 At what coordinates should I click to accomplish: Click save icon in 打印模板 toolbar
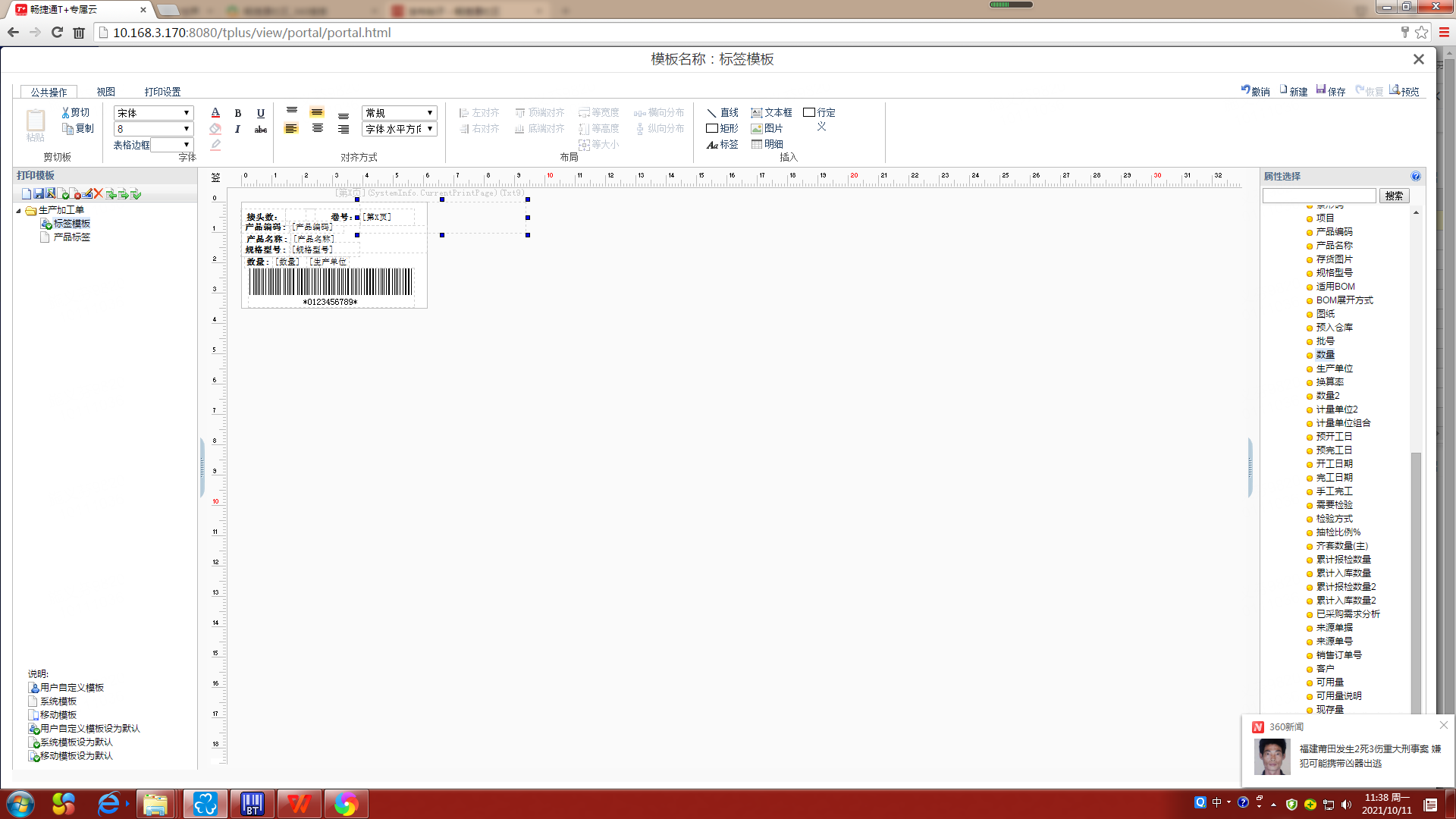click(39, 194)
